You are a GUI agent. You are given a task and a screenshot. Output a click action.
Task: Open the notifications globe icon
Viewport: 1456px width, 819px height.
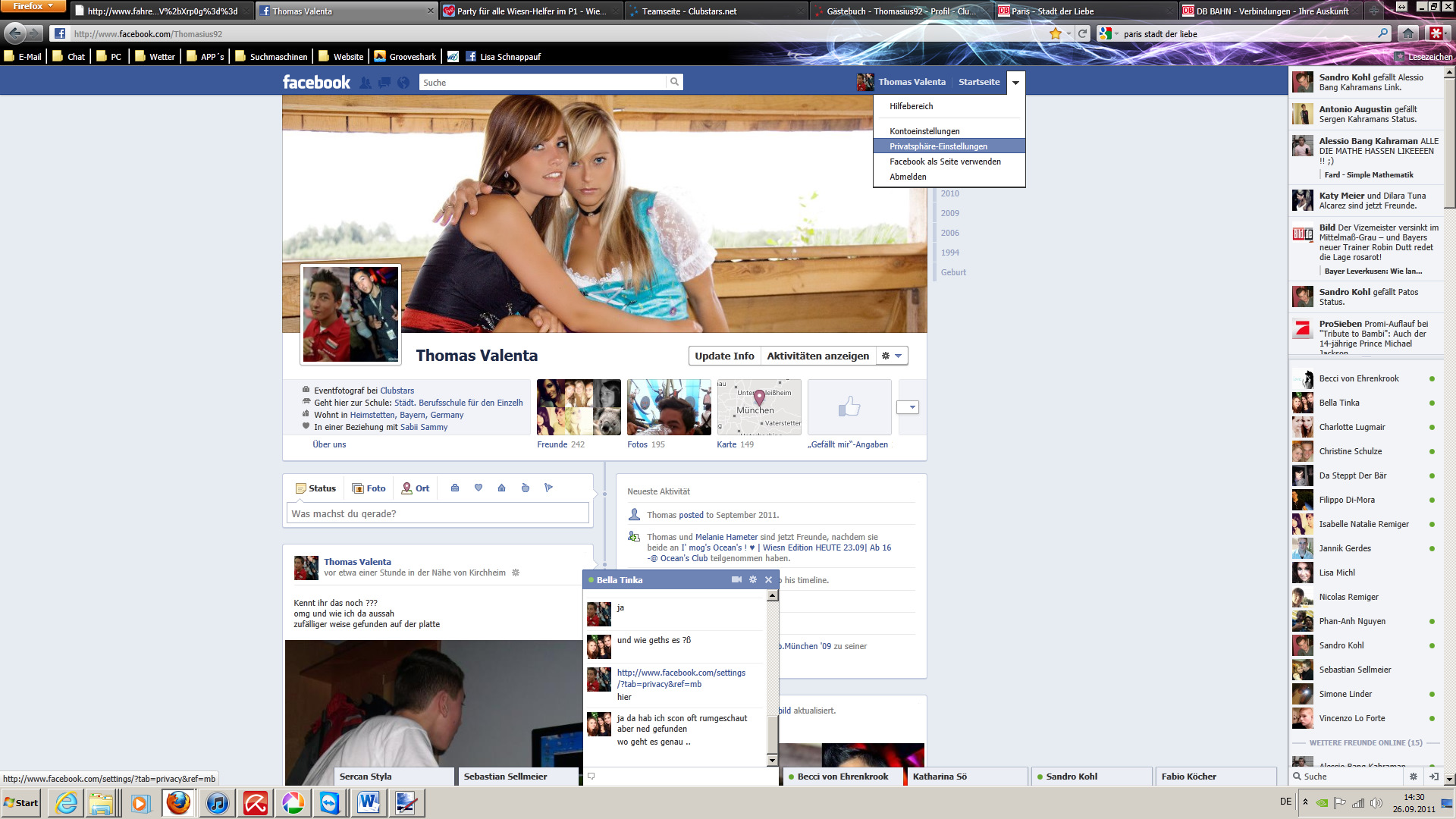[403, 83]
